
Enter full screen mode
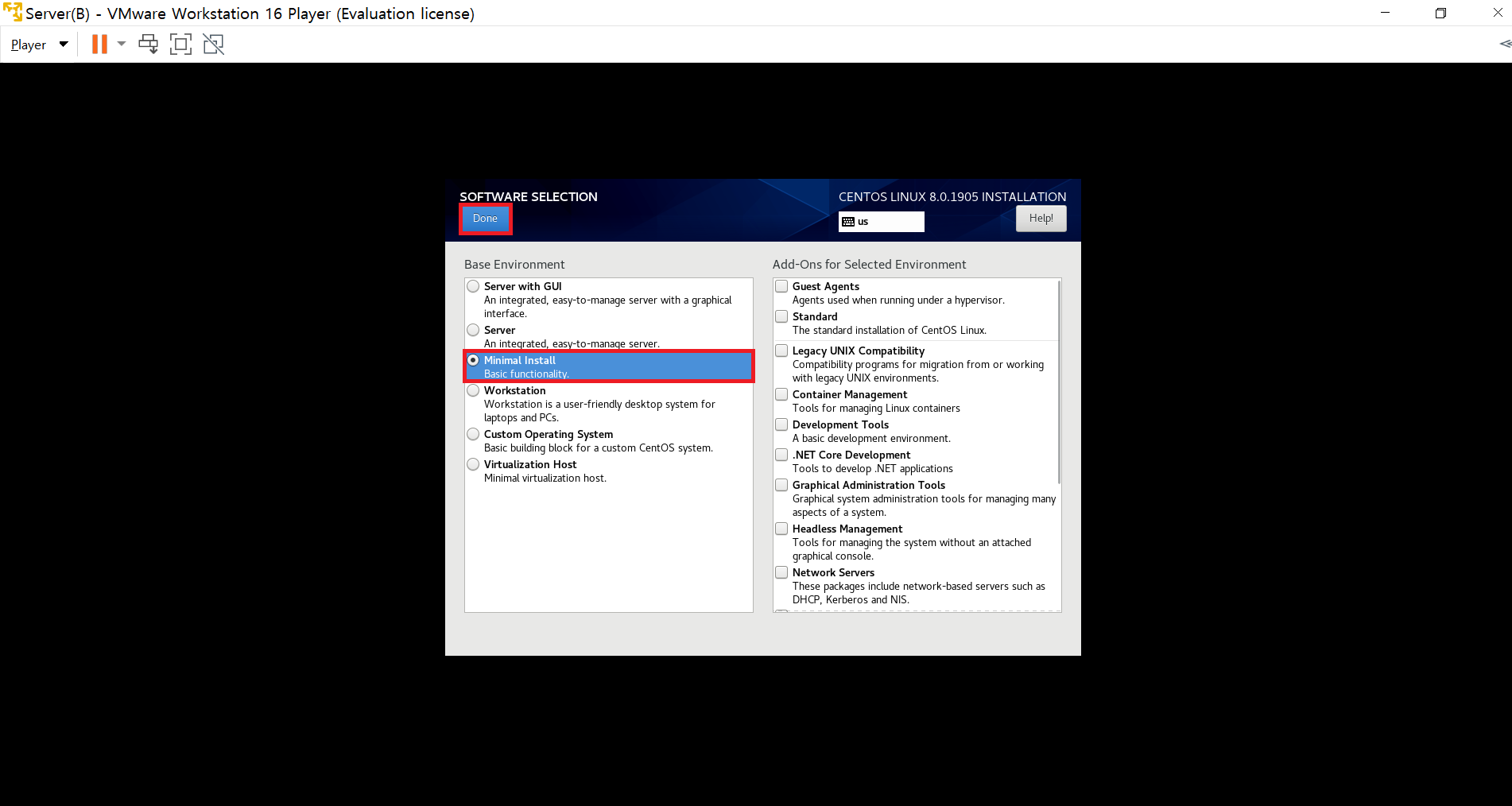pos(181,45)
